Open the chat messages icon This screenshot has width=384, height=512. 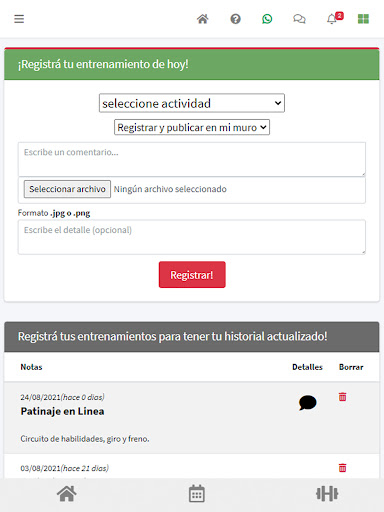coord(299,19)
